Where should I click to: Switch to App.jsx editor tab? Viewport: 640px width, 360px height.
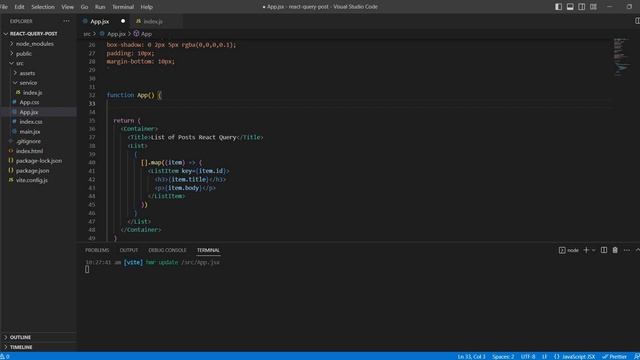click(x=100, y=21)
